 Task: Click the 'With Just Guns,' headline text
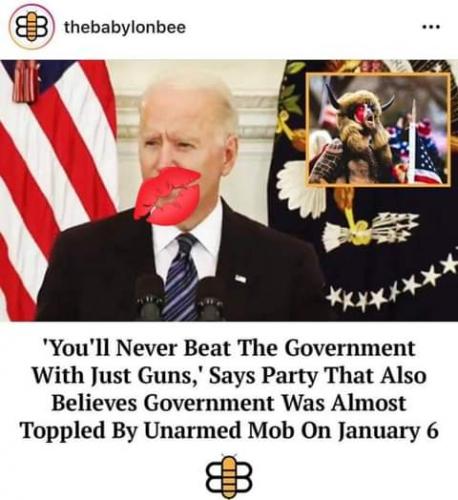pos(119,377)
